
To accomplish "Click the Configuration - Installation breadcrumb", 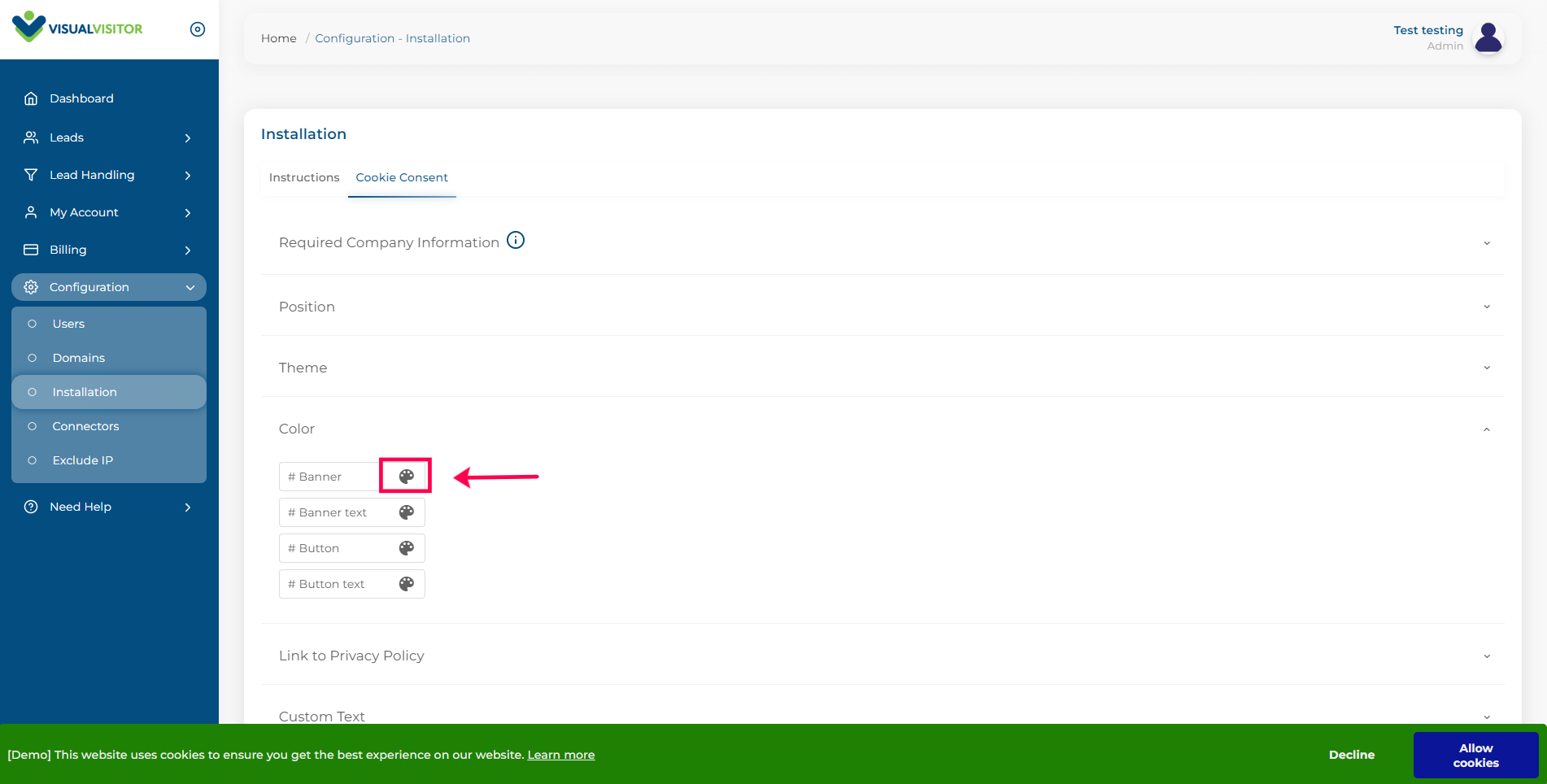I will [x=393, y=38].
